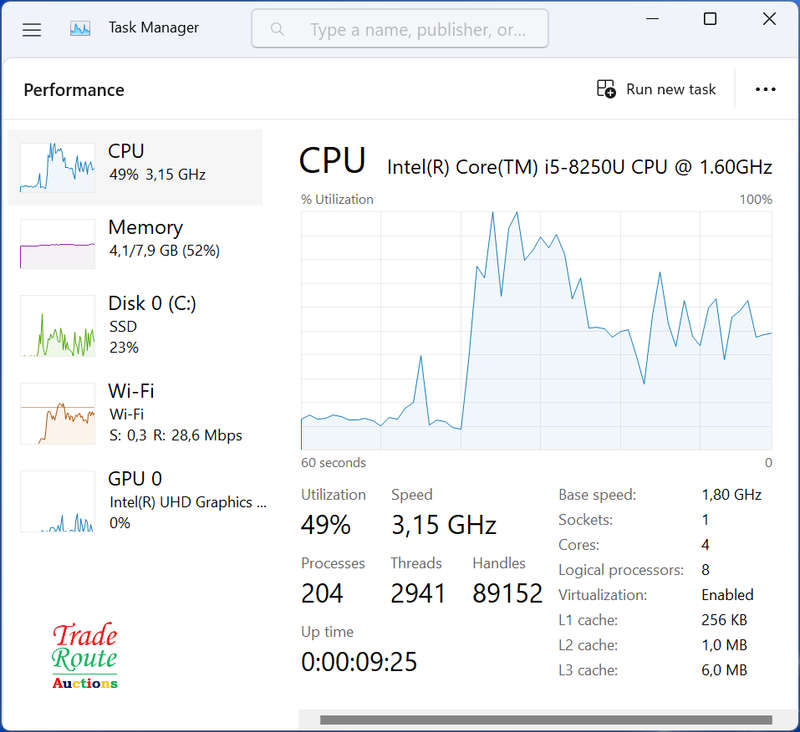Click the Handles count 89152
This screenshot has height=732, width=800.
pyautogui.click(x=507, y=593)
